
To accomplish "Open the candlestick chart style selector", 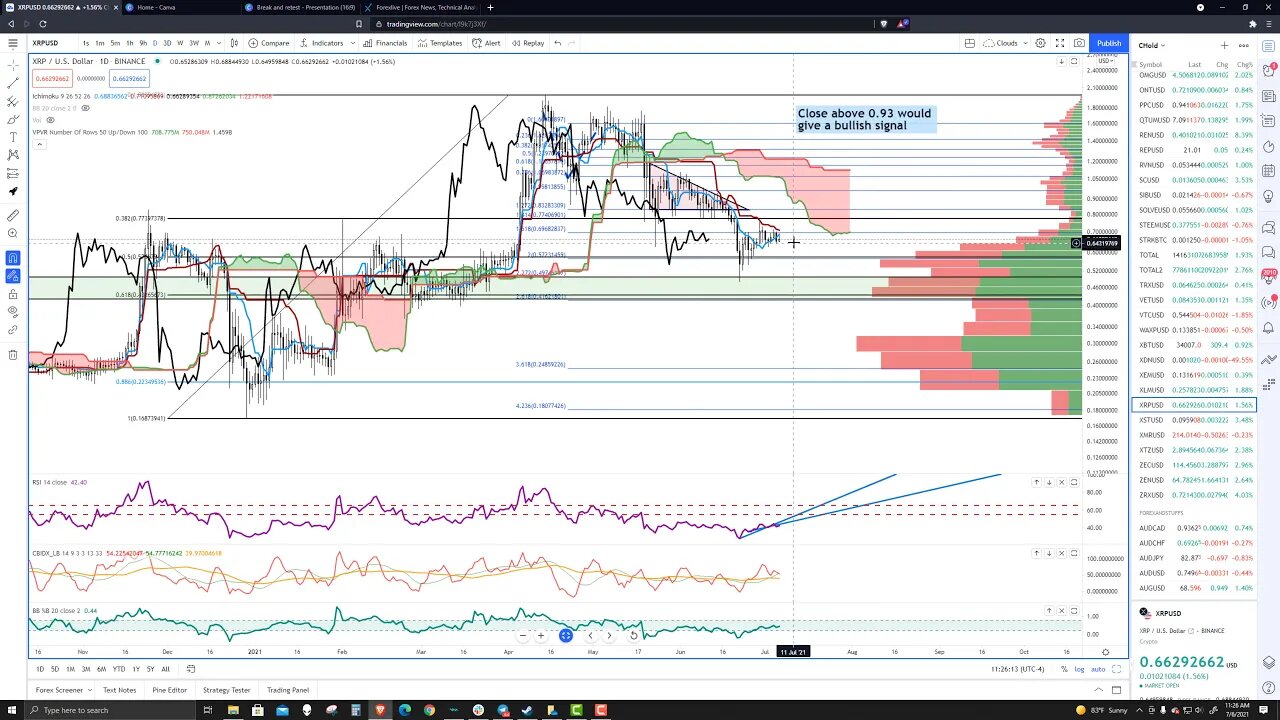I will (x=234, y=43).
